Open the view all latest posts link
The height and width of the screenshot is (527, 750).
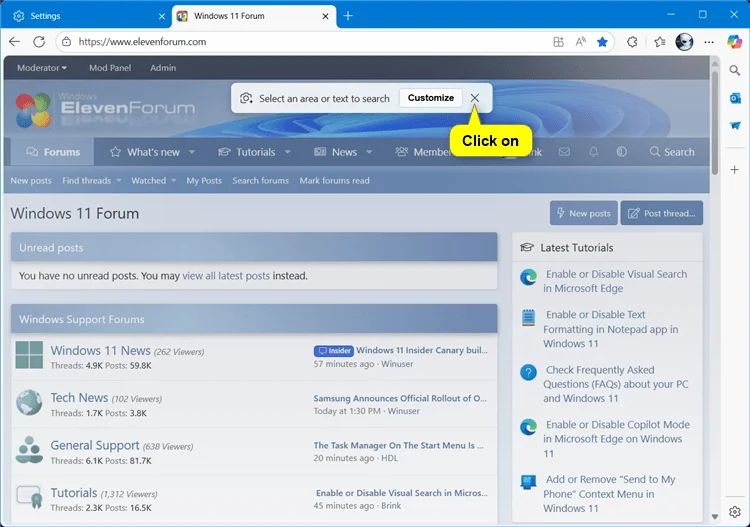tap(226, 276)
